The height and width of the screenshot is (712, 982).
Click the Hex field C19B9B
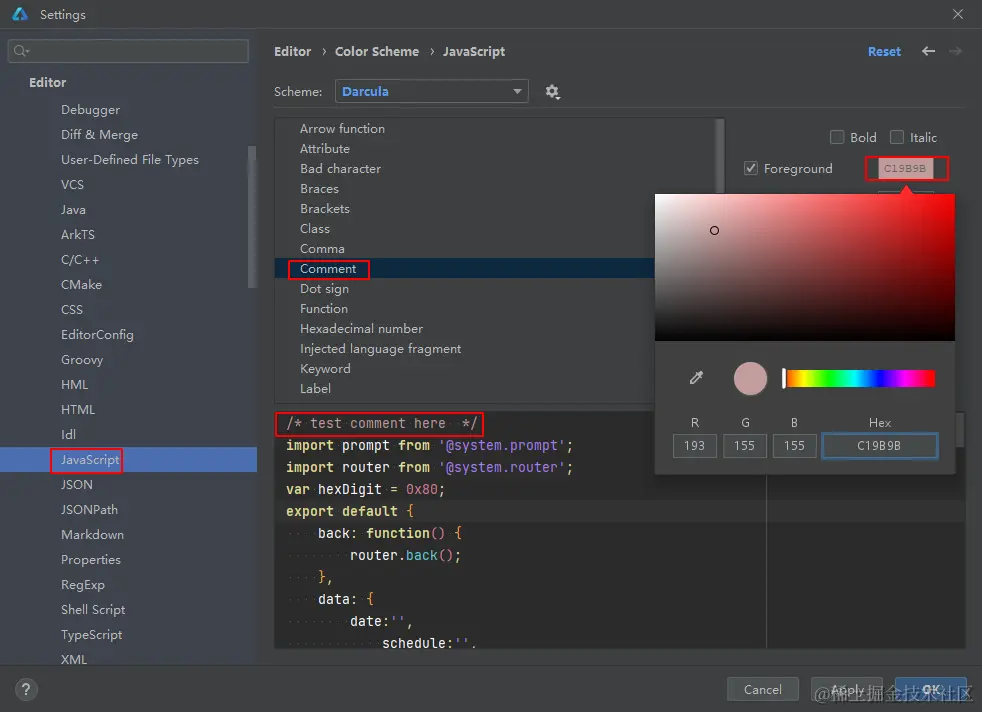[879, 446]
